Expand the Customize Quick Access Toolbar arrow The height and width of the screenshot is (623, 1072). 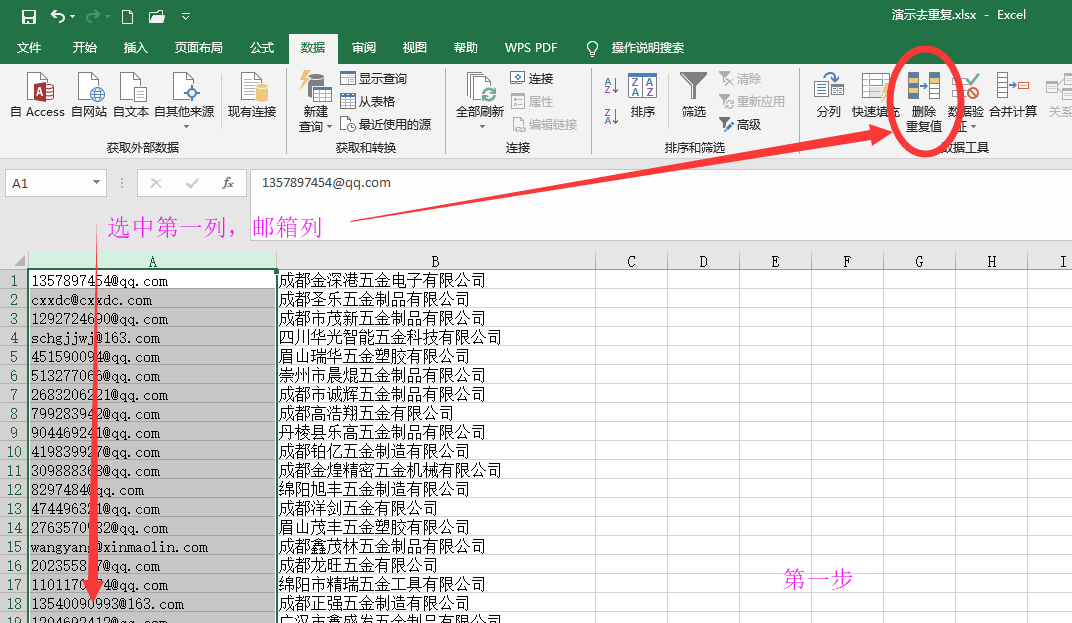click(x=185, y=16)
